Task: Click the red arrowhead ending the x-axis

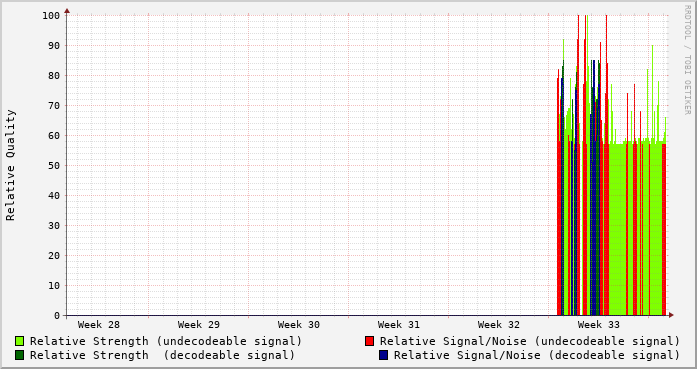Action: (x=671, y=315)
